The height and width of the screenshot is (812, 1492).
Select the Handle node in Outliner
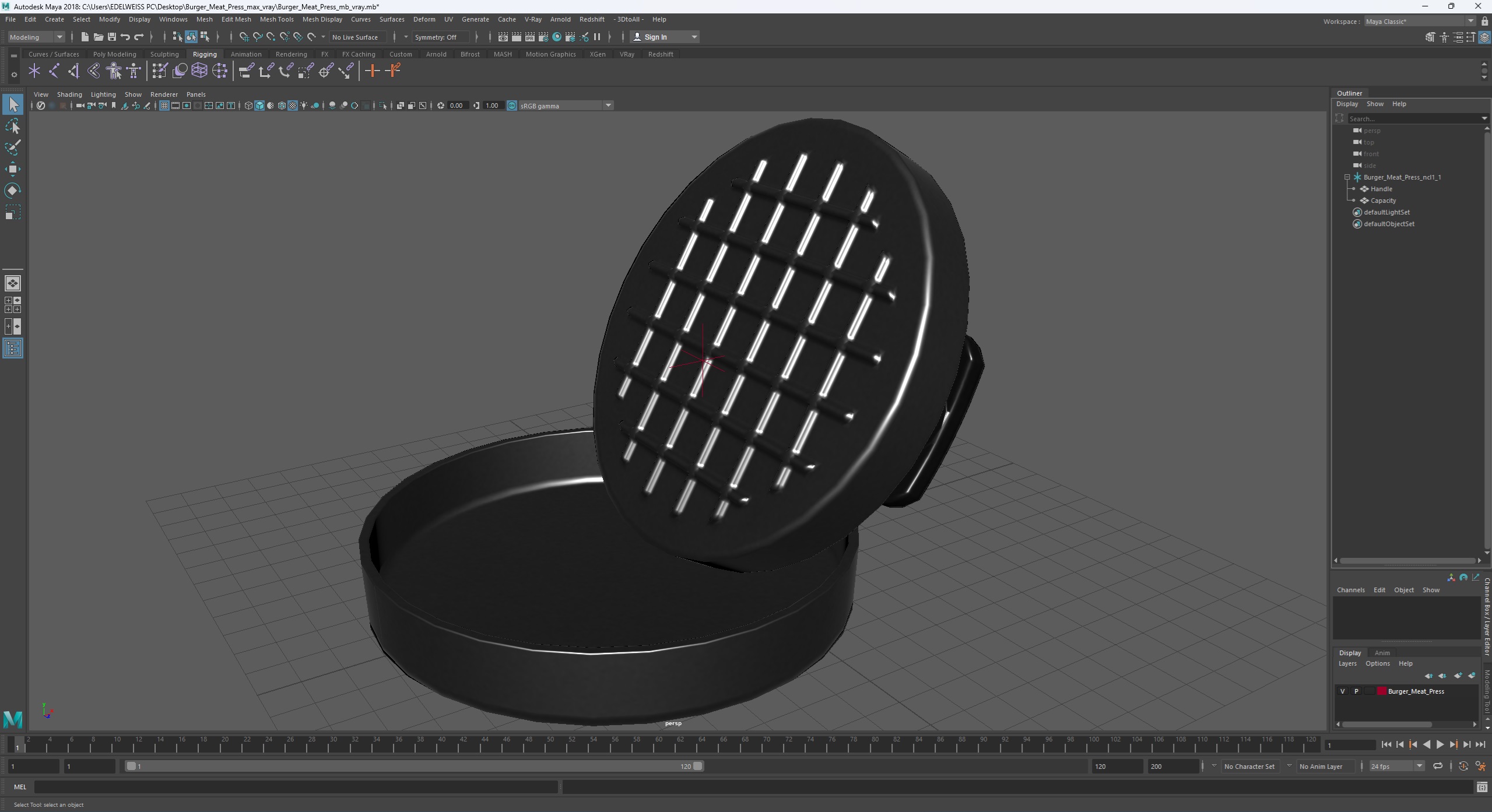[1381, 189]
